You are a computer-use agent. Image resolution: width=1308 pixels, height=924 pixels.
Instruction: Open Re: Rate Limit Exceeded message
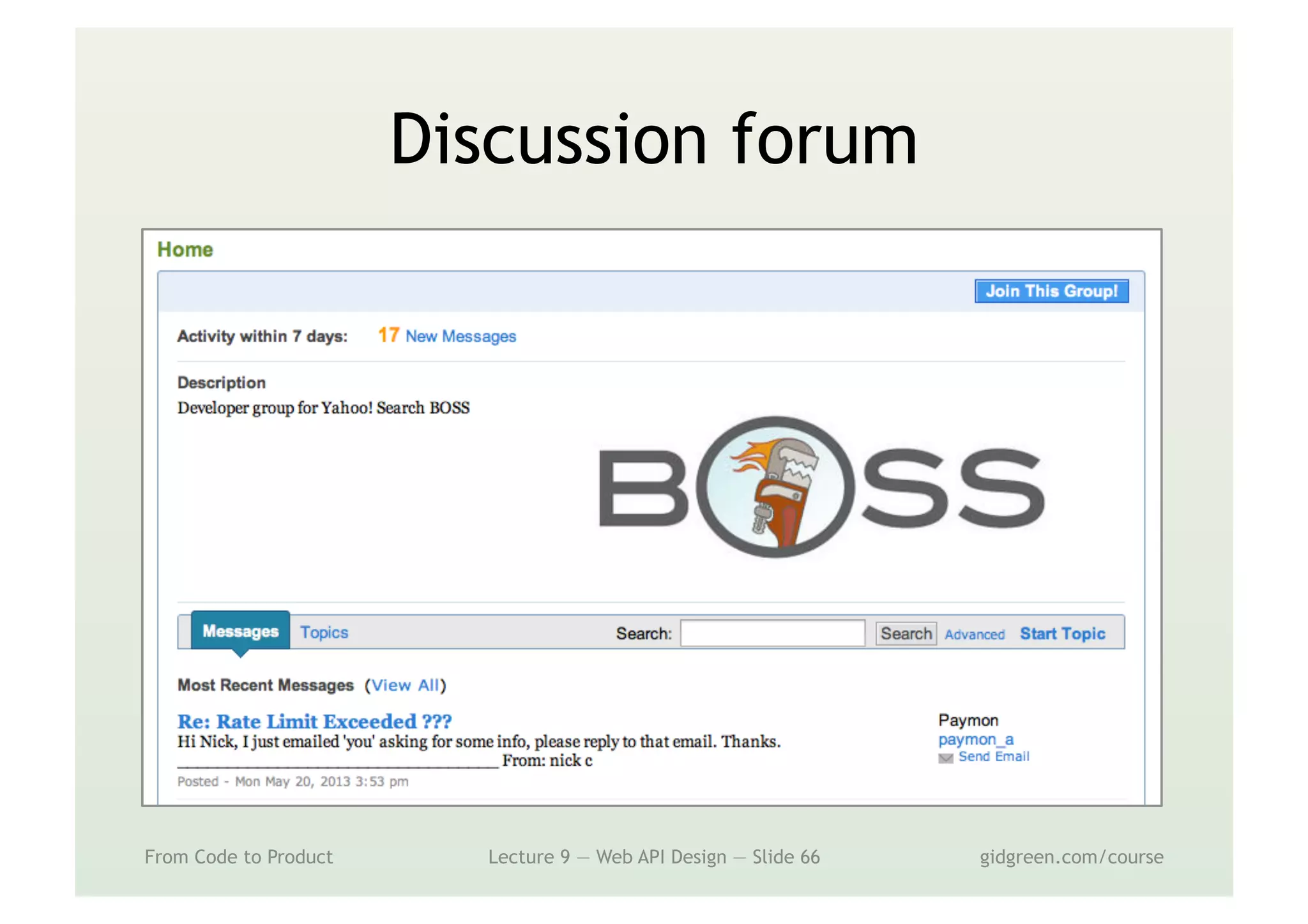tap(314, 722)
